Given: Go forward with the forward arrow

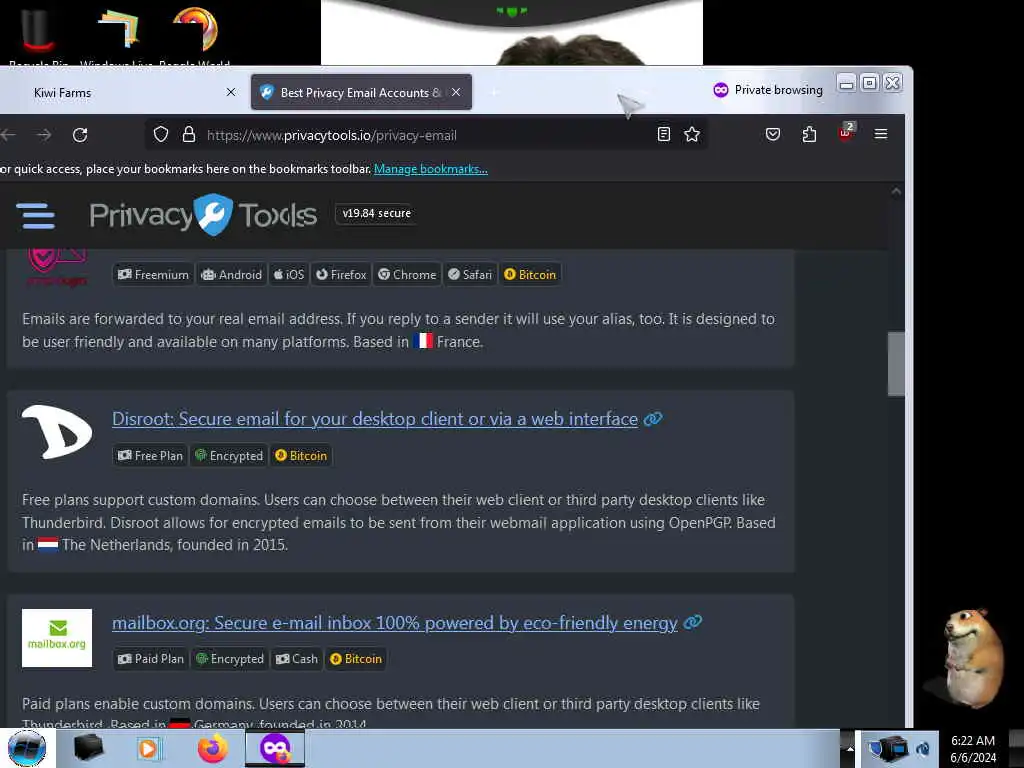Looking at the screenshot, I should click(x=44, y=135).
